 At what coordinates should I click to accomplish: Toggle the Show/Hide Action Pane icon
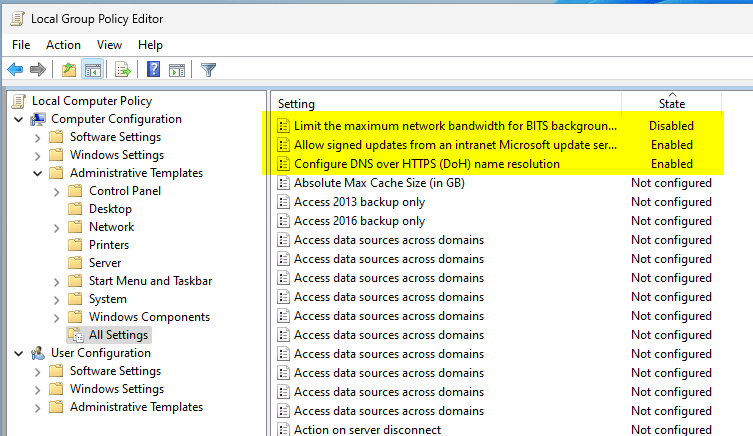(x=176, y=69)
